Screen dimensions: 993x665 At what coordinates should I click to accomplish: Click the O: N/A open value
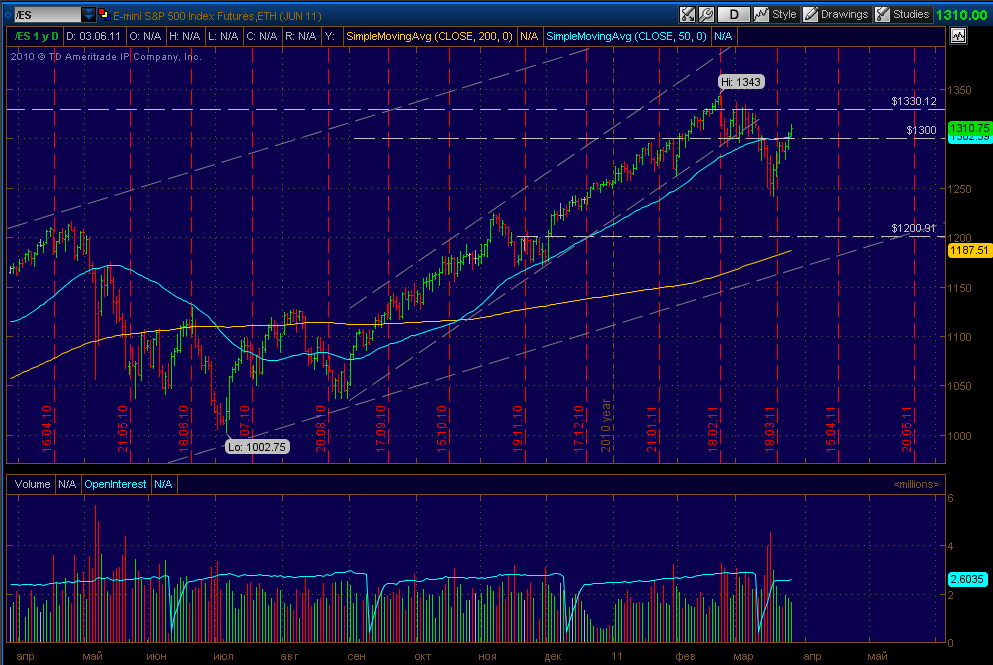point(146,37)
